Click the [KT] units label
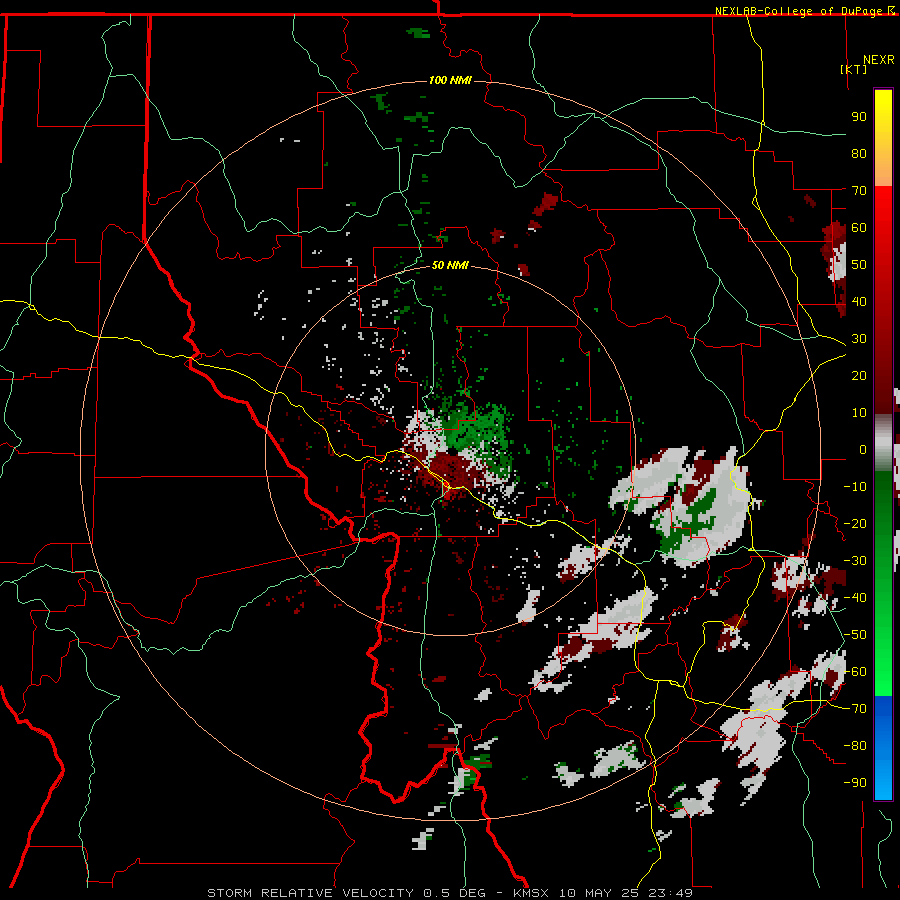 (853, 69)
